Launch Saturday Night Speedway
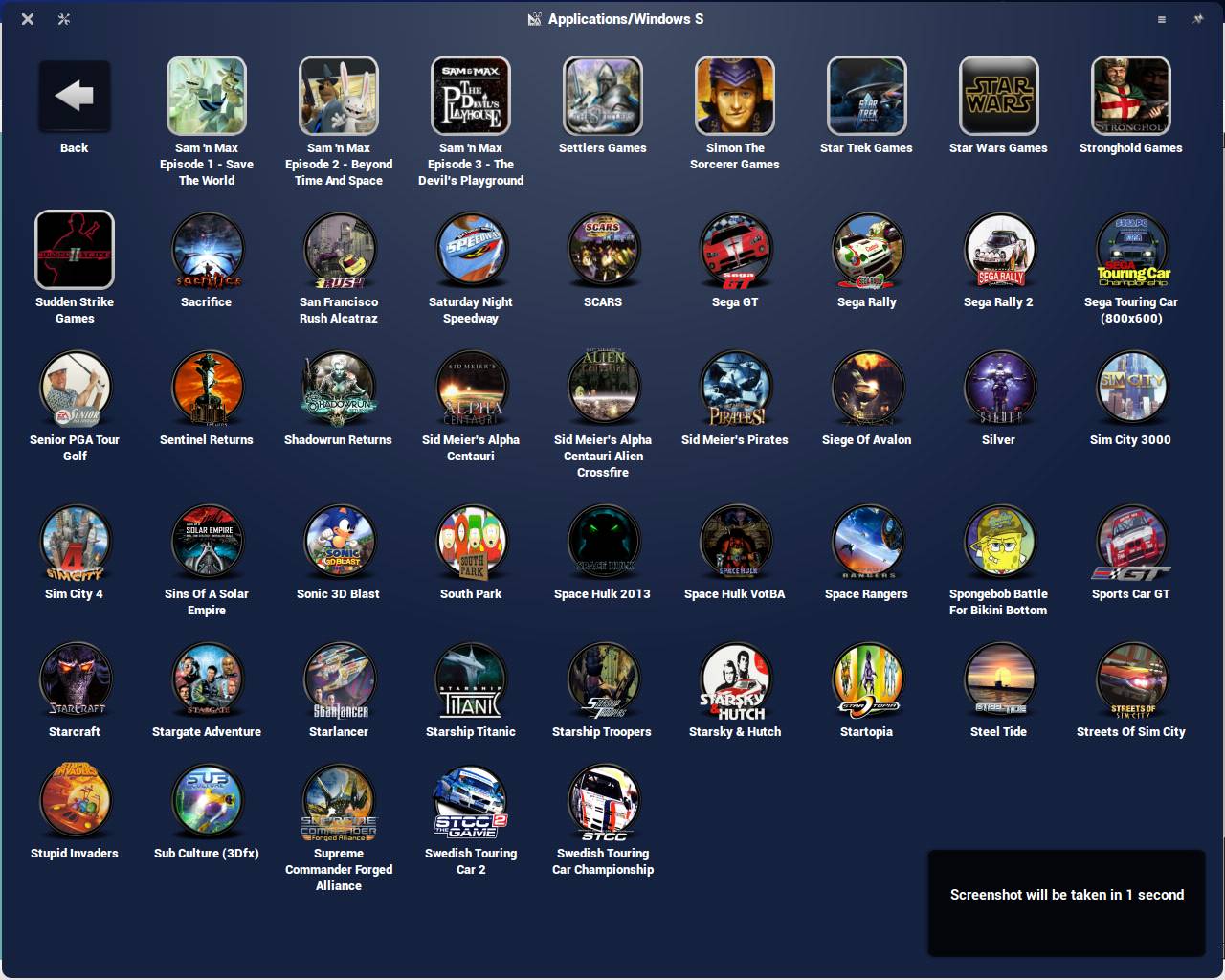 click(x=471, y=250)
